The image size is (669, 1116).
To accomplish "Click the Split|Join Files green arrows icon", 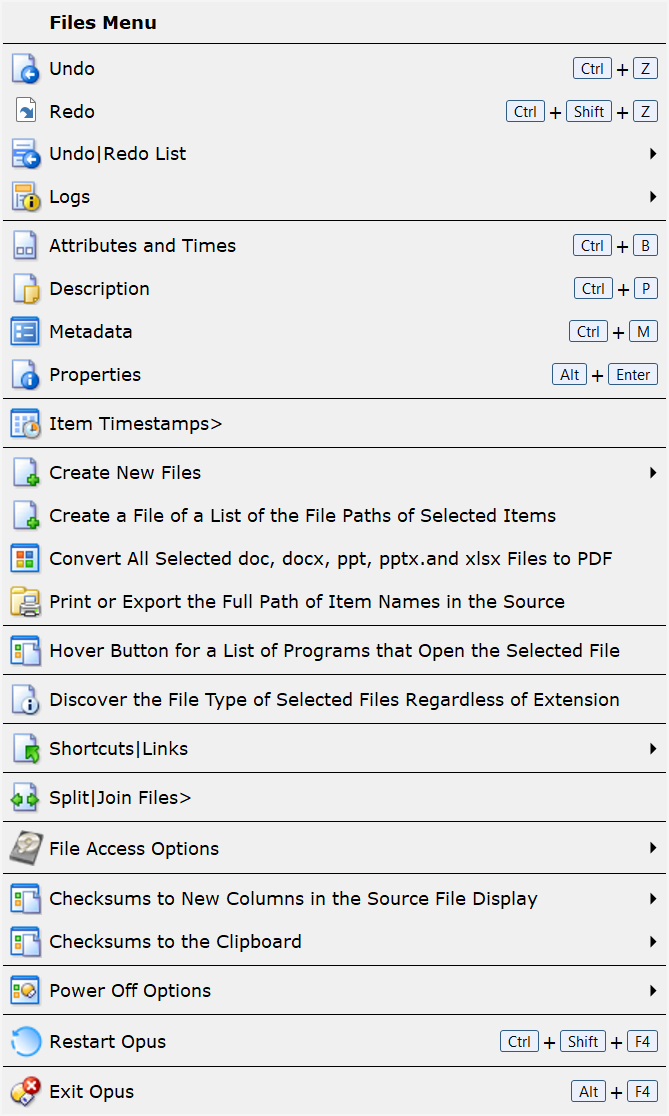I will point(25,799).
